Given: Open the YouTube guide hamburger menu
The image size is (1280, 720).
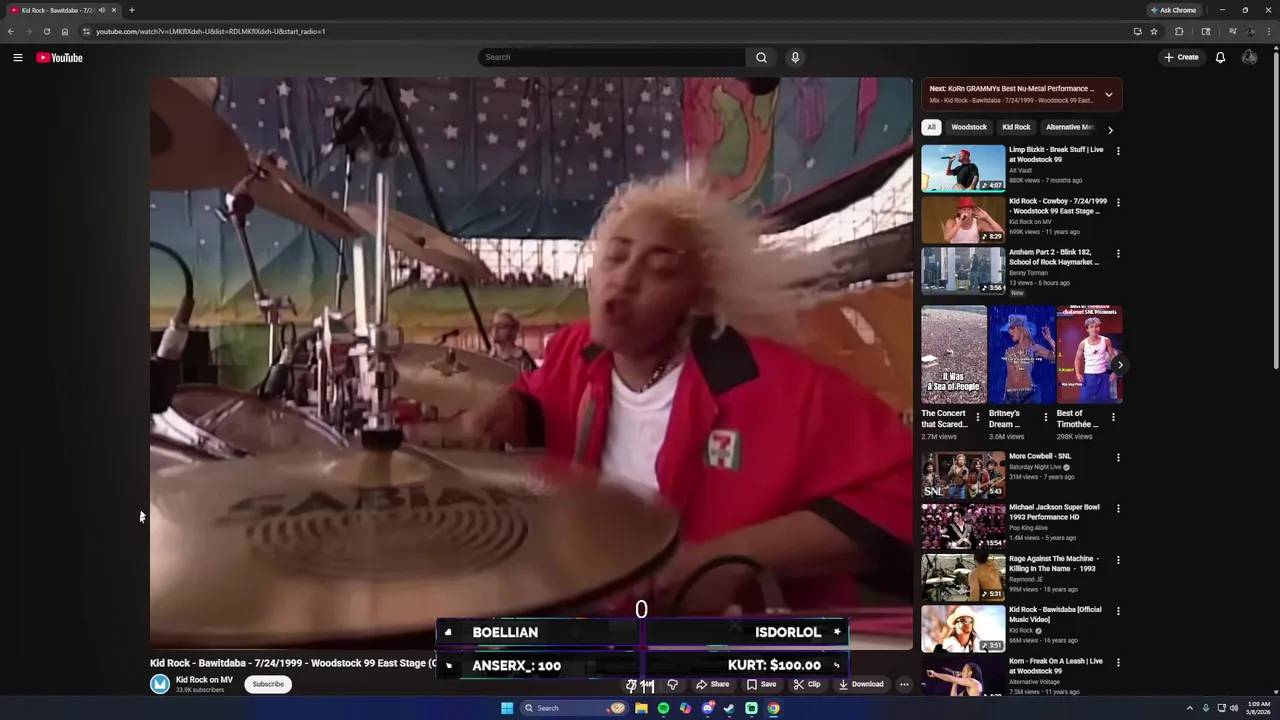Looking at the screenshot, I should (18, 58).
